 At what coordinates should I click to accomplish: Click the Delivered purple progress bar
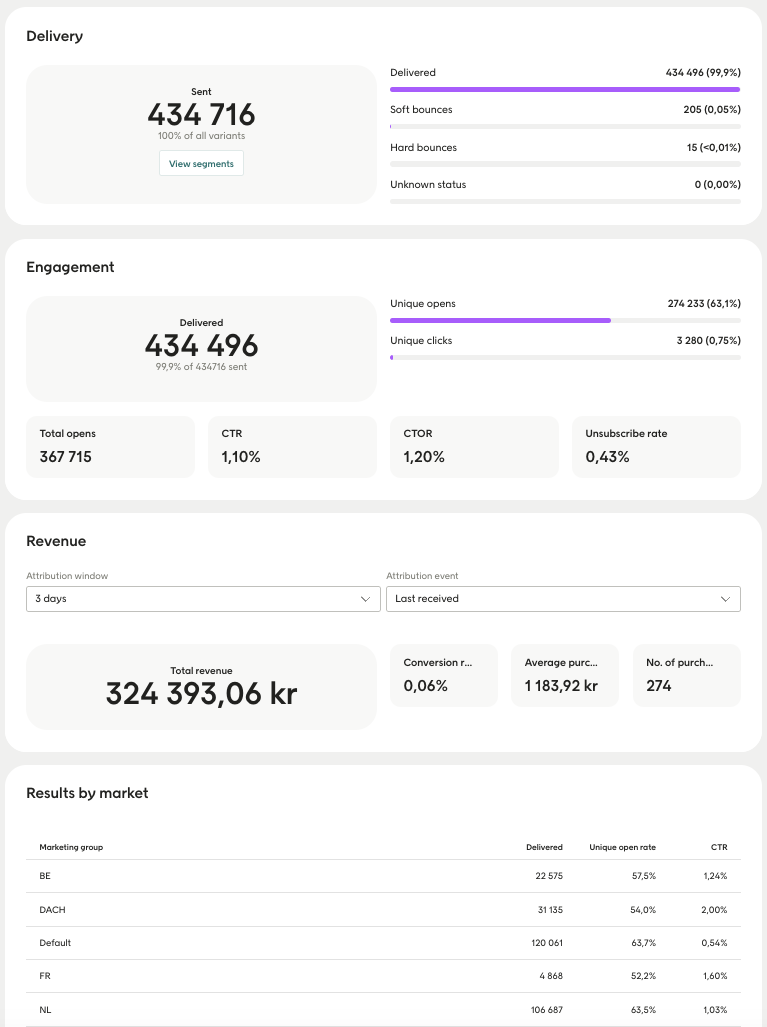coord(565,90)
